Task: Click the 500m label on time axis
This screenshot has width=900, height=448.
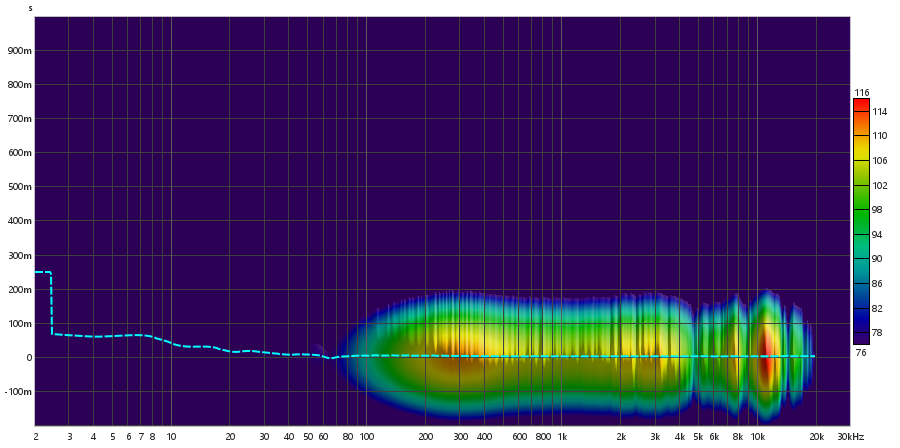Action: 20,187
